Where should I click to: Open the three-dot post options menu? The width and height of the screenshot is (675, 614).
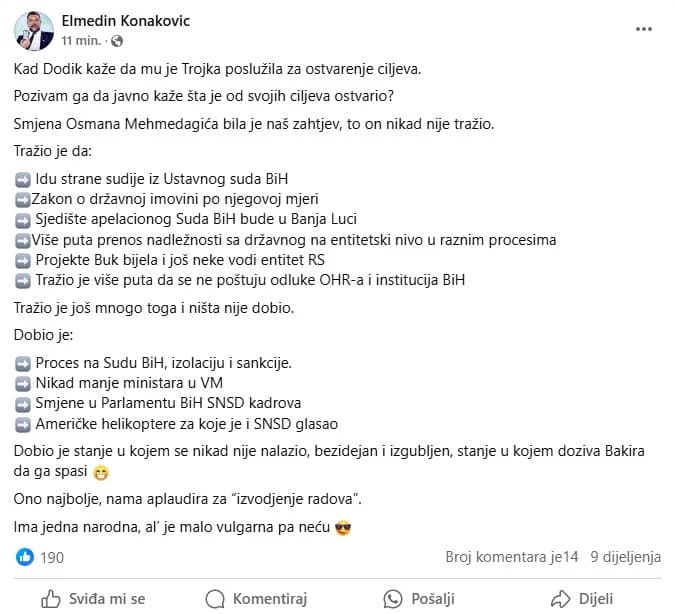click(644, 29)
